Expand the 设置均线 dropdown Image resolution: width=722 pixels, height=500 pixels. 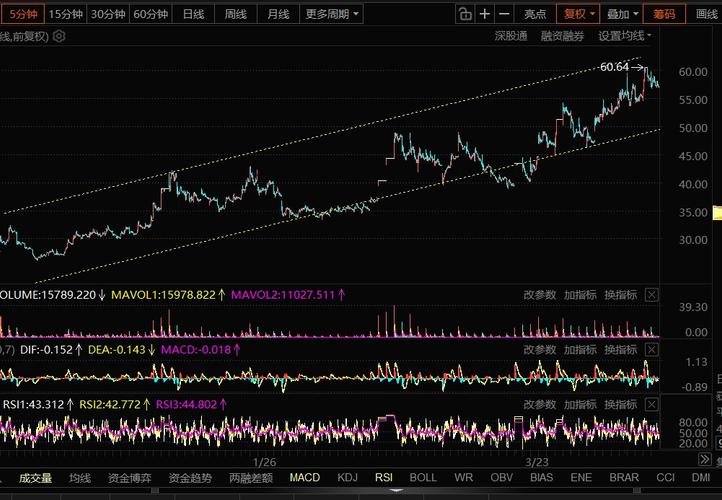point(624,36)
